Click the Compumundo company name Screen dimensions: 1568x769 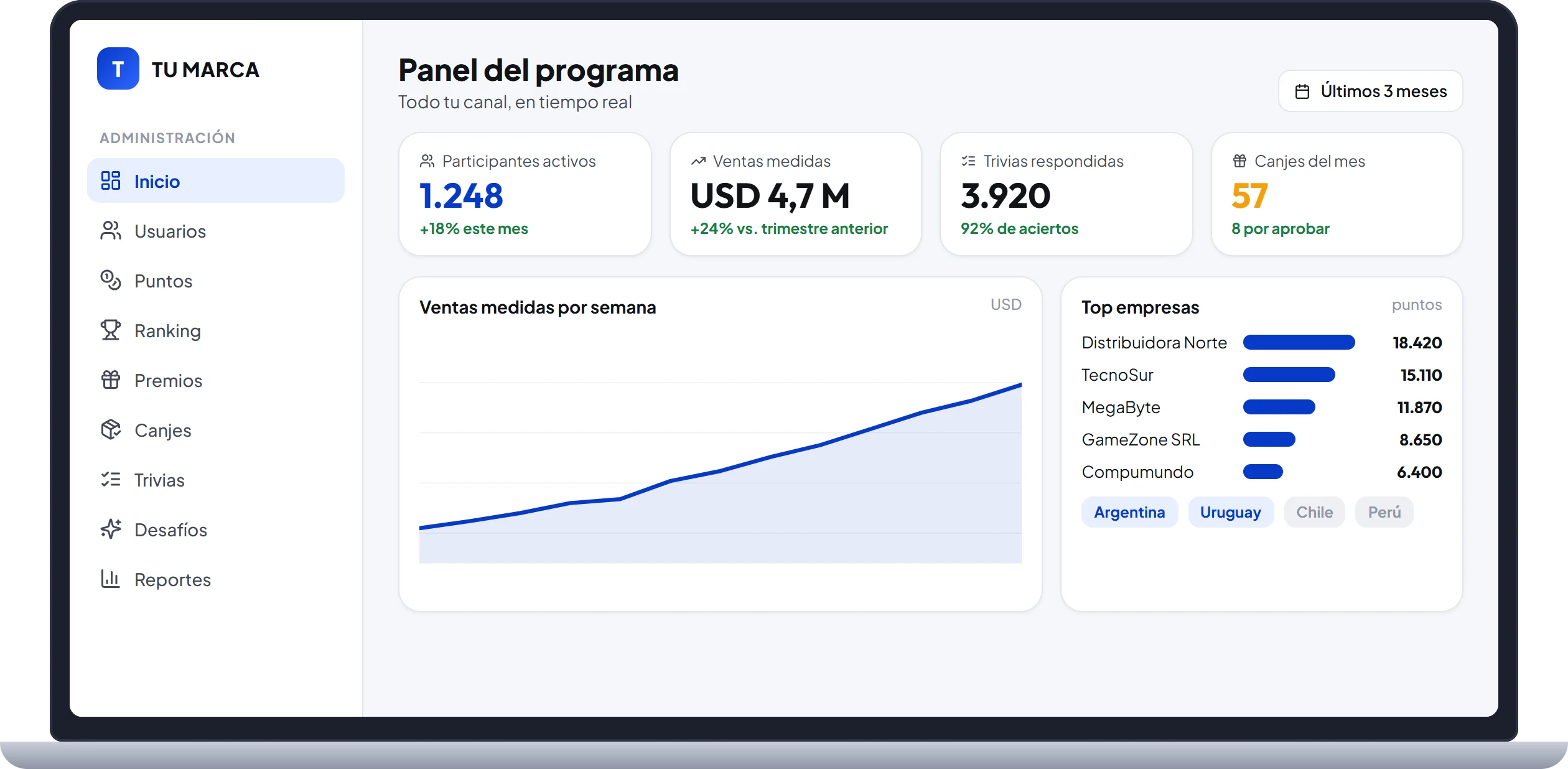[1137, 472]
